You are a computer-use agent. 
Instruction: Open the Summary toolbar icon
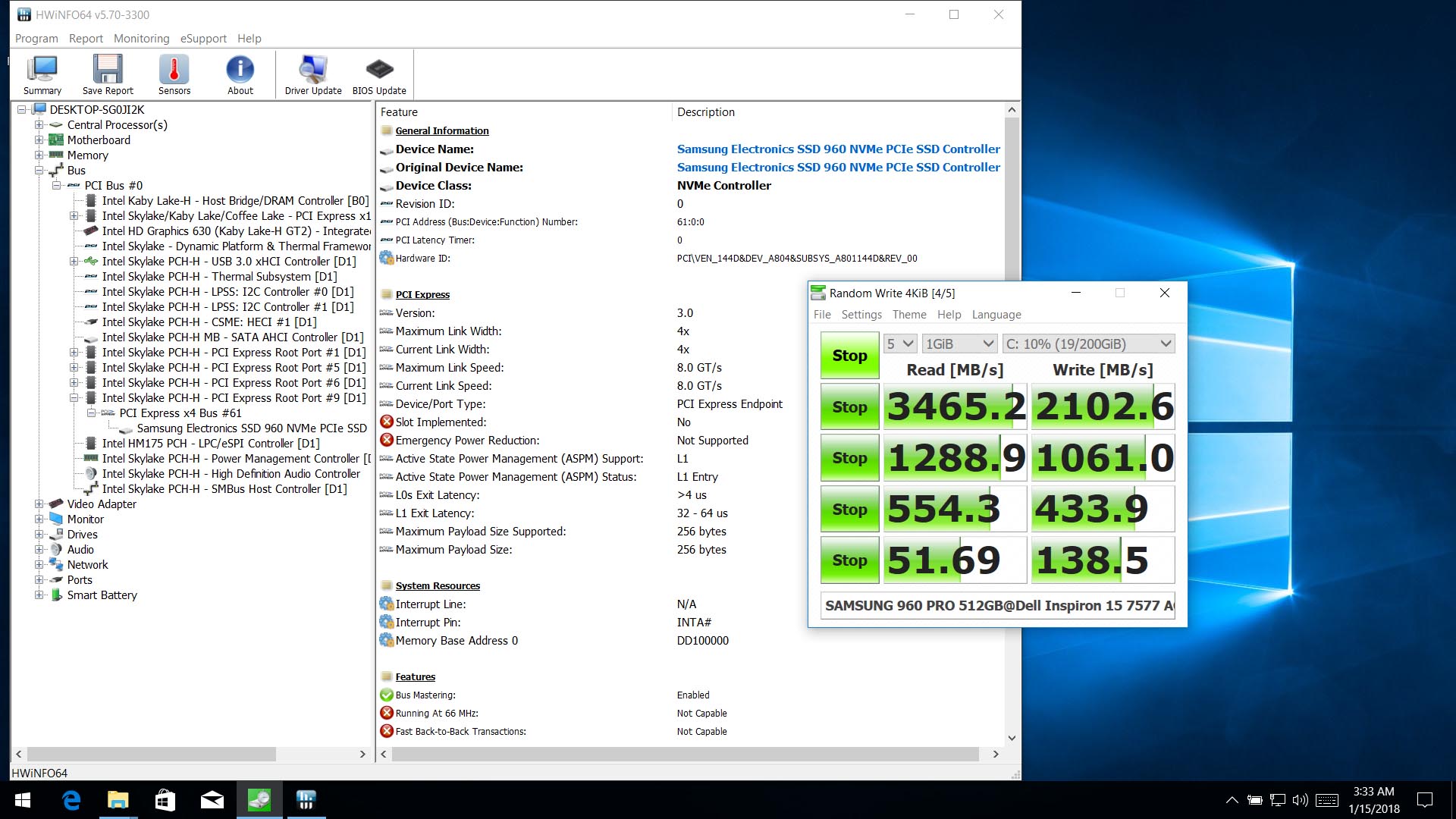coord(42,74)
